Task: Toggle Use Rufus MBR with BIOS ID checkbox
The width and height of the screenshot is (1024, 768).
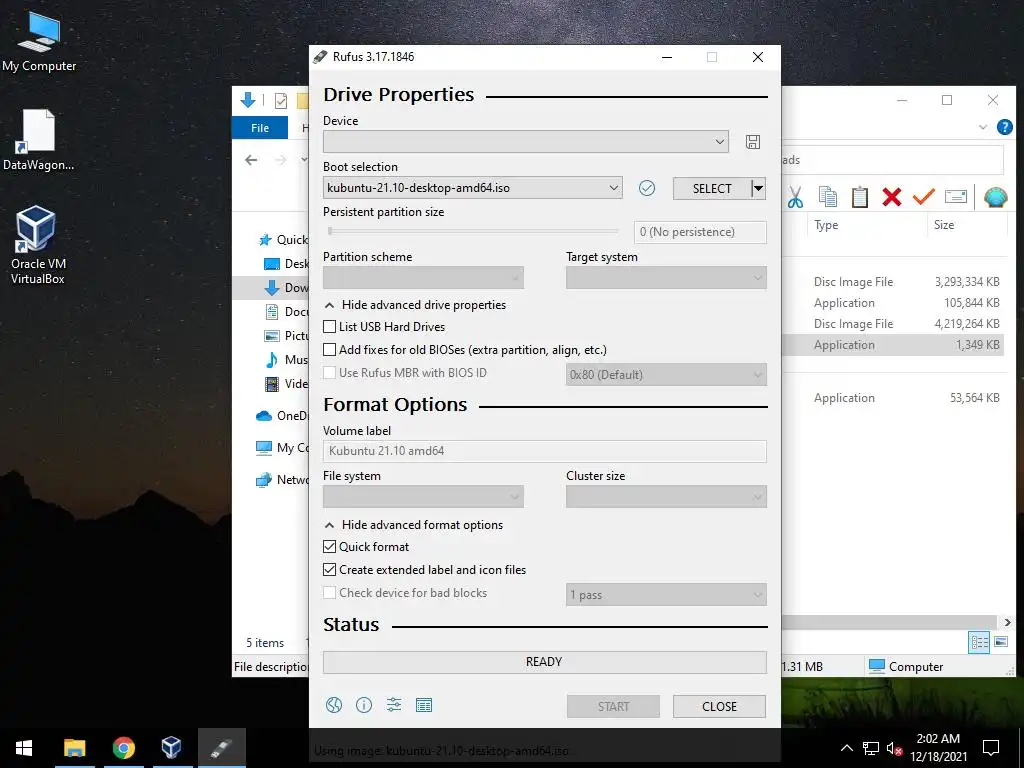Action: (x=330, y=373)
